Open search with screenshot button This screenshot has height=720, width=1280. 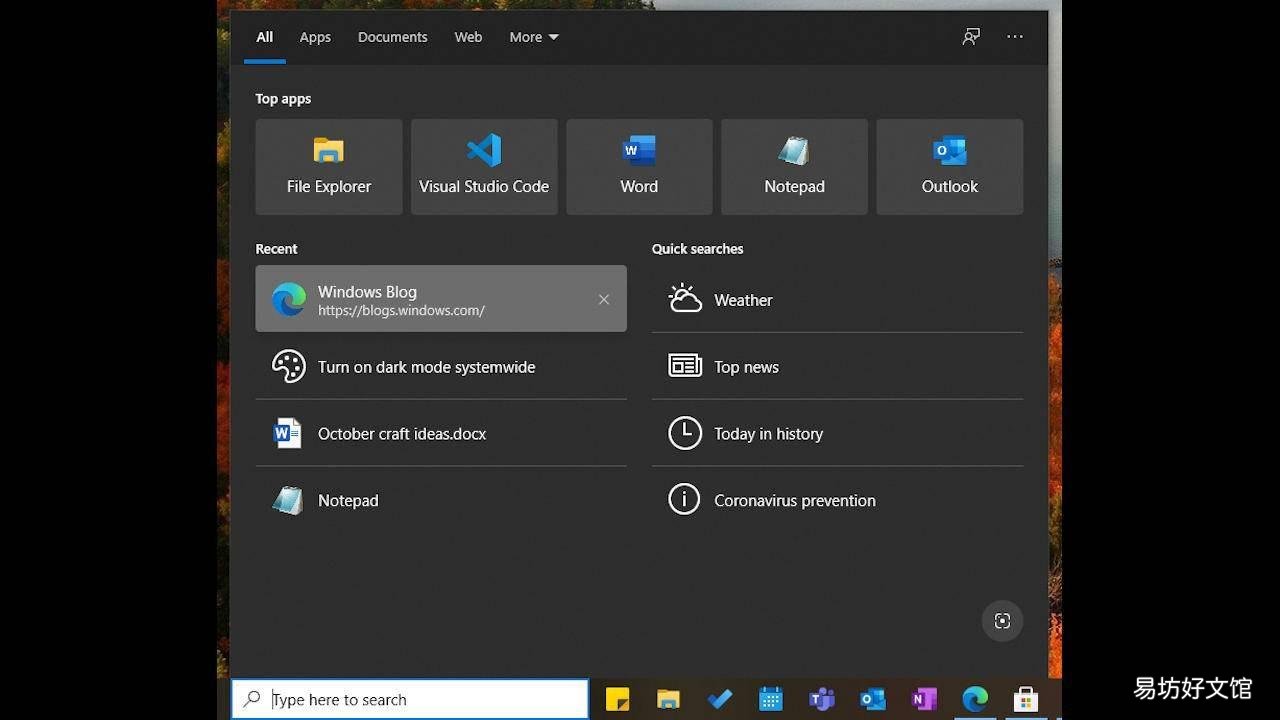coord(1002,621)
